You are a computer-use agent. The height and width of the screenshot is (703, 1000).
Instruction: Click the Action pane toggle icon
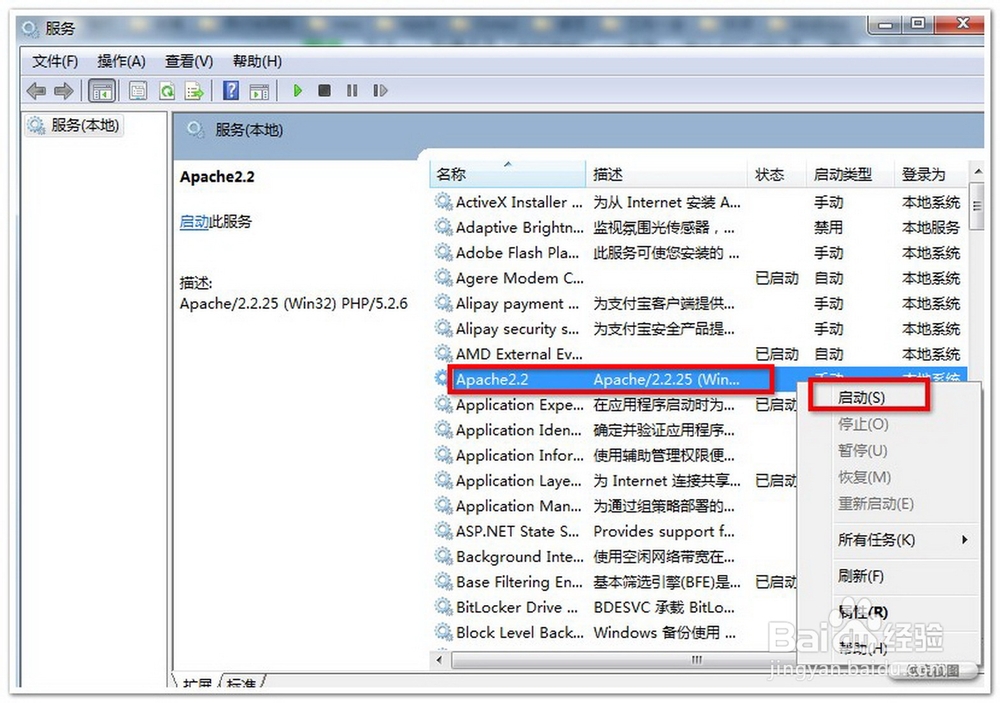click(x=259, y=91)
